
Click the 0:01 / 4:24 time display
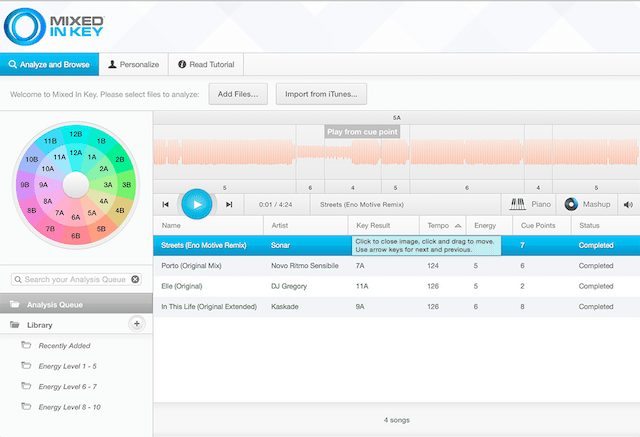(276, 204)
